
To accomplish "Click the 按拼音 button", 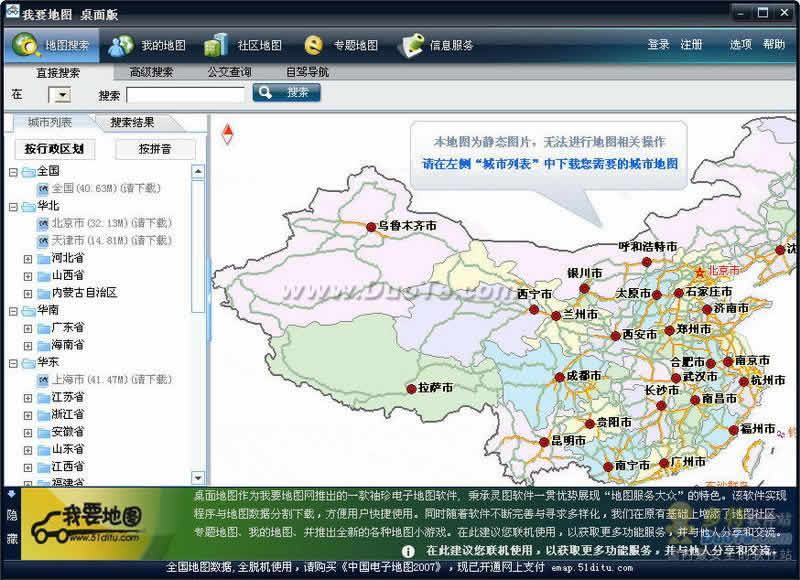I will click(x=155, y=149).
